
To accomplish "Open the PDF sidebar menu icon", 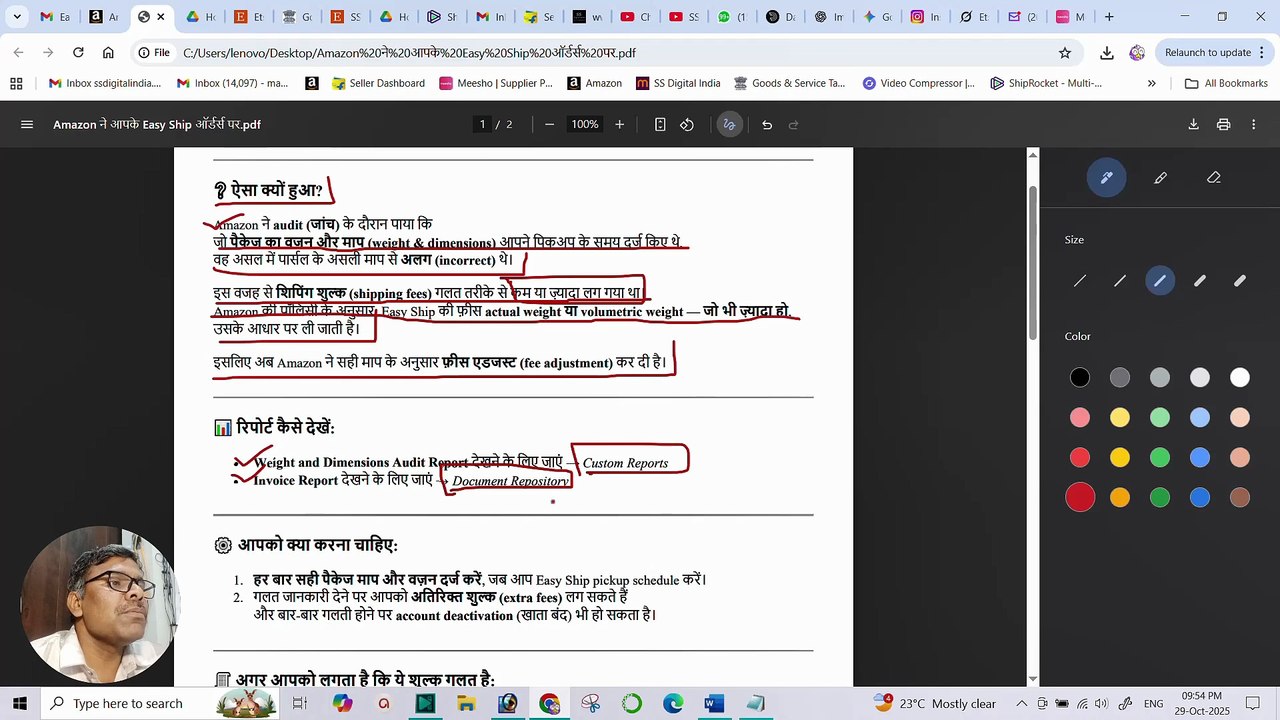I will click(x=27, y=125).
